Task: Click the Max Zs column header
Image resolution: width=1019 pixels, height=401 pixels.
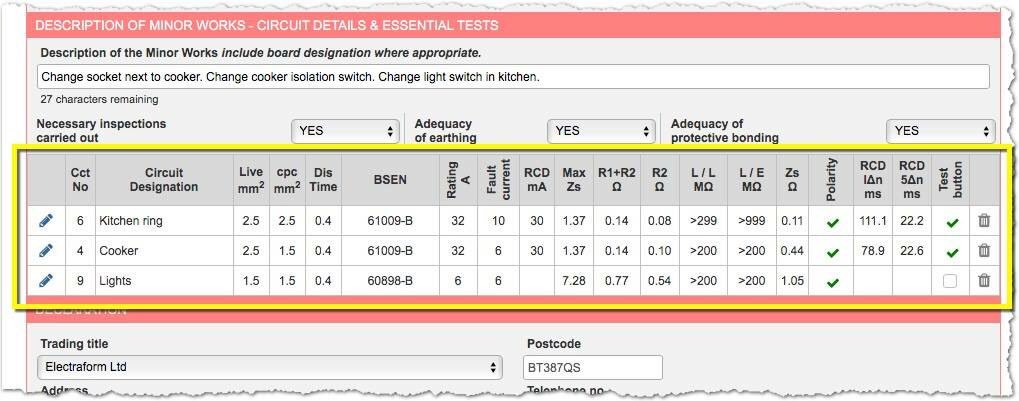Action: (x=574, y=180)
